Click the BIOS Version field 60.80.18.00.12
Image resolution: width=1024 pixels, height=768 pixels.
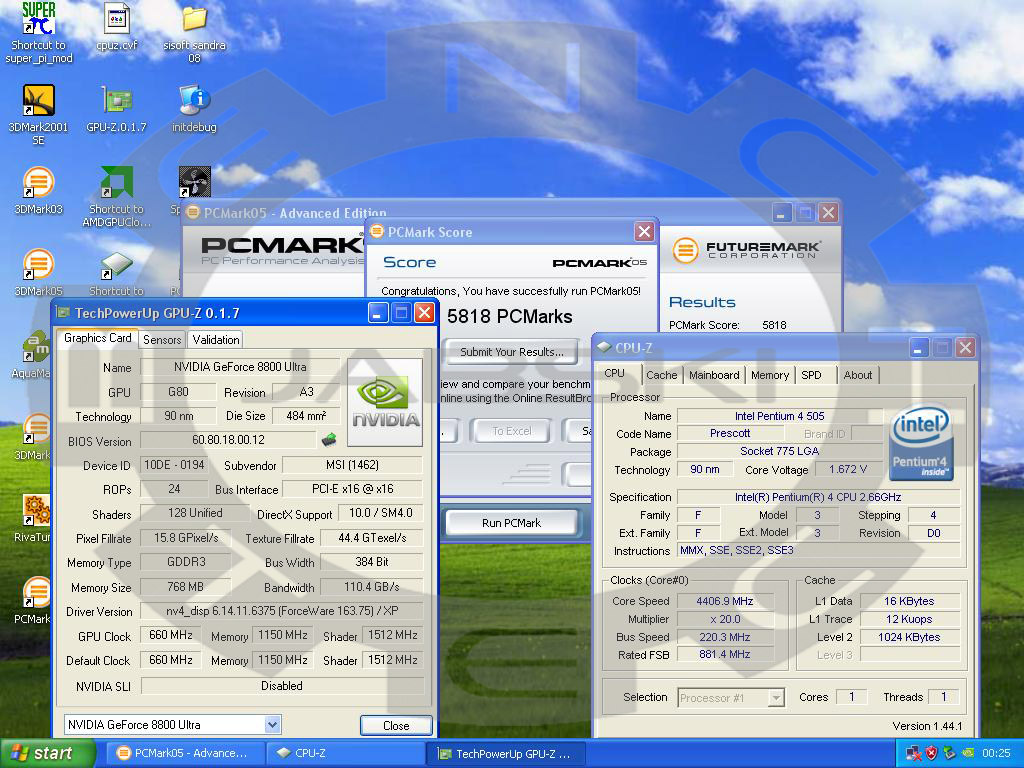coord(228,440)
